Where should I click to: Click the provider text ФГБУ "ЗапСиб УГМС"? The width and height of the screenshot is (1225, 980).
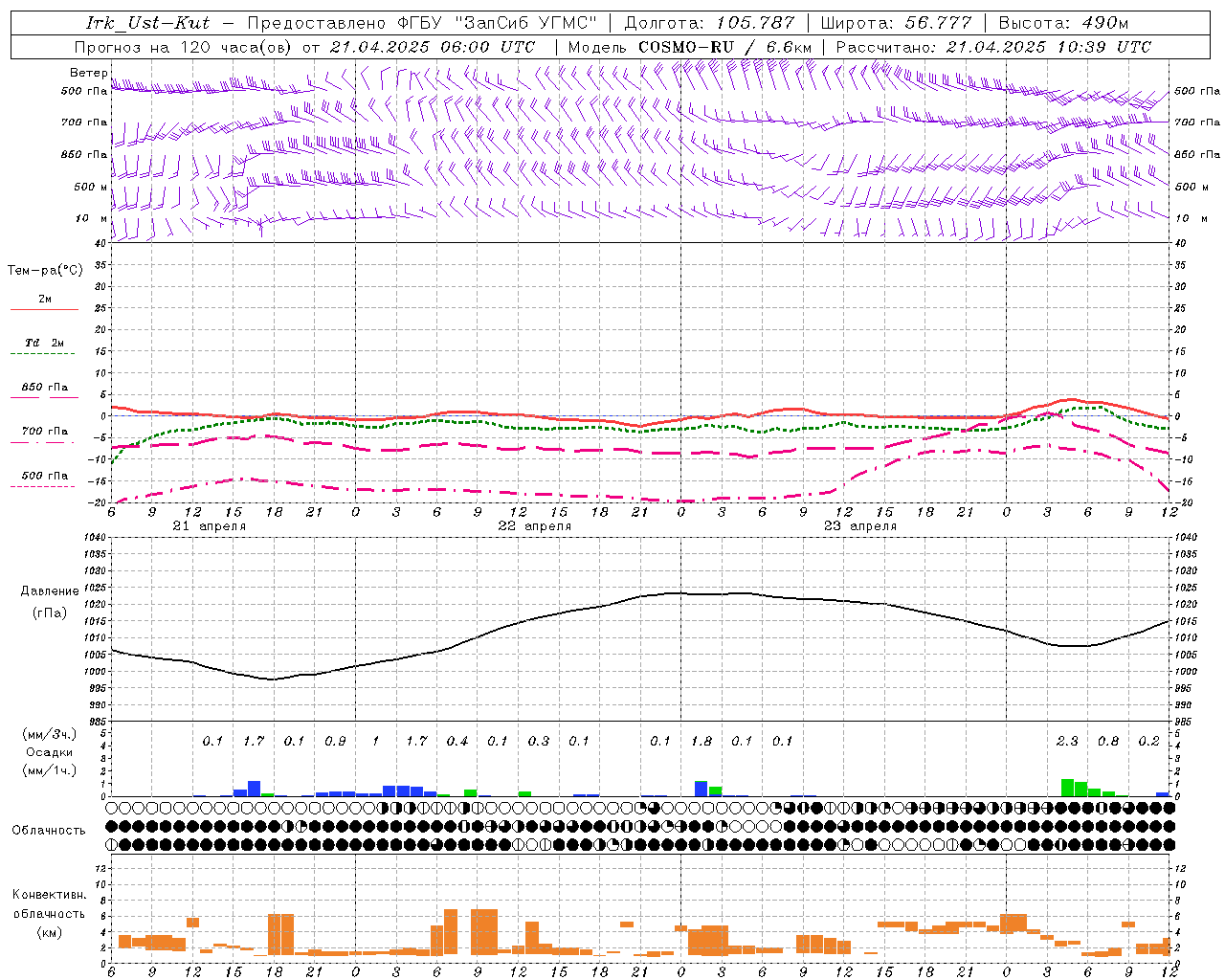[x=497, y=23]
